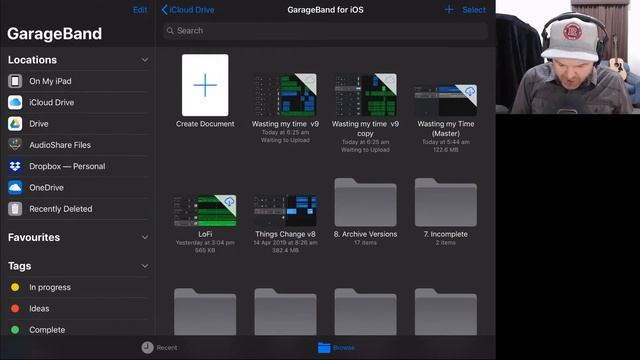Select the green Complete tag dot
Viewport: 640px width, 360px height.
click(15, 330)
